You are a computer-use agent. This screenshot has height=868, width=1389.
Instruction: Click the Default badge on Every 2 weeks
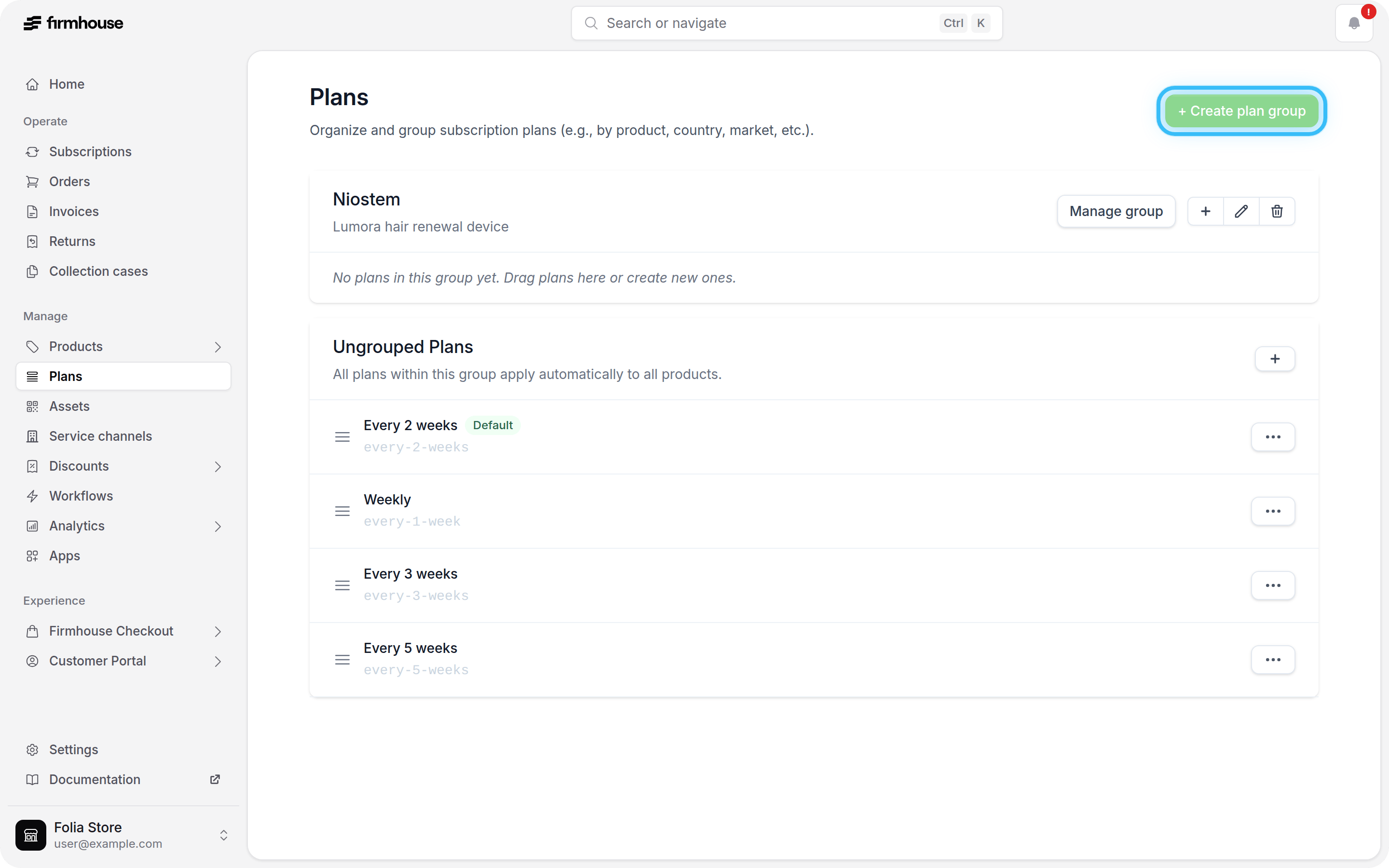[x=492, y=425]
